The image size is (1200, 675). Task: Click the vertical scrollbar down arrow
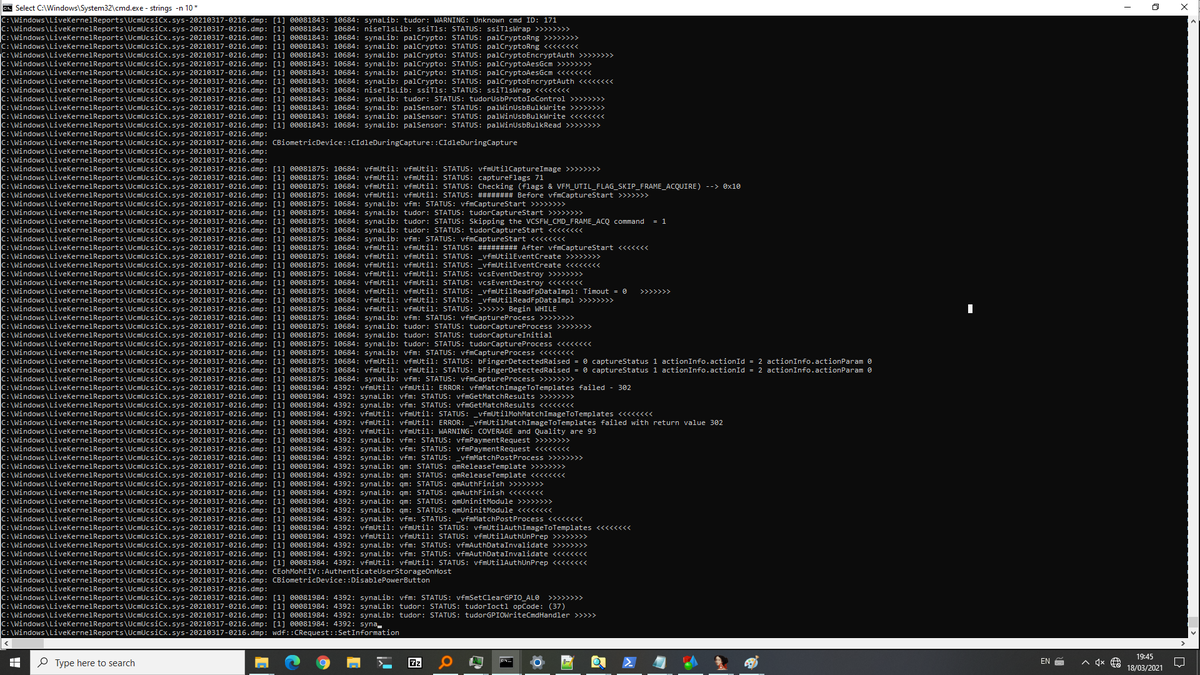point(1194,633)
